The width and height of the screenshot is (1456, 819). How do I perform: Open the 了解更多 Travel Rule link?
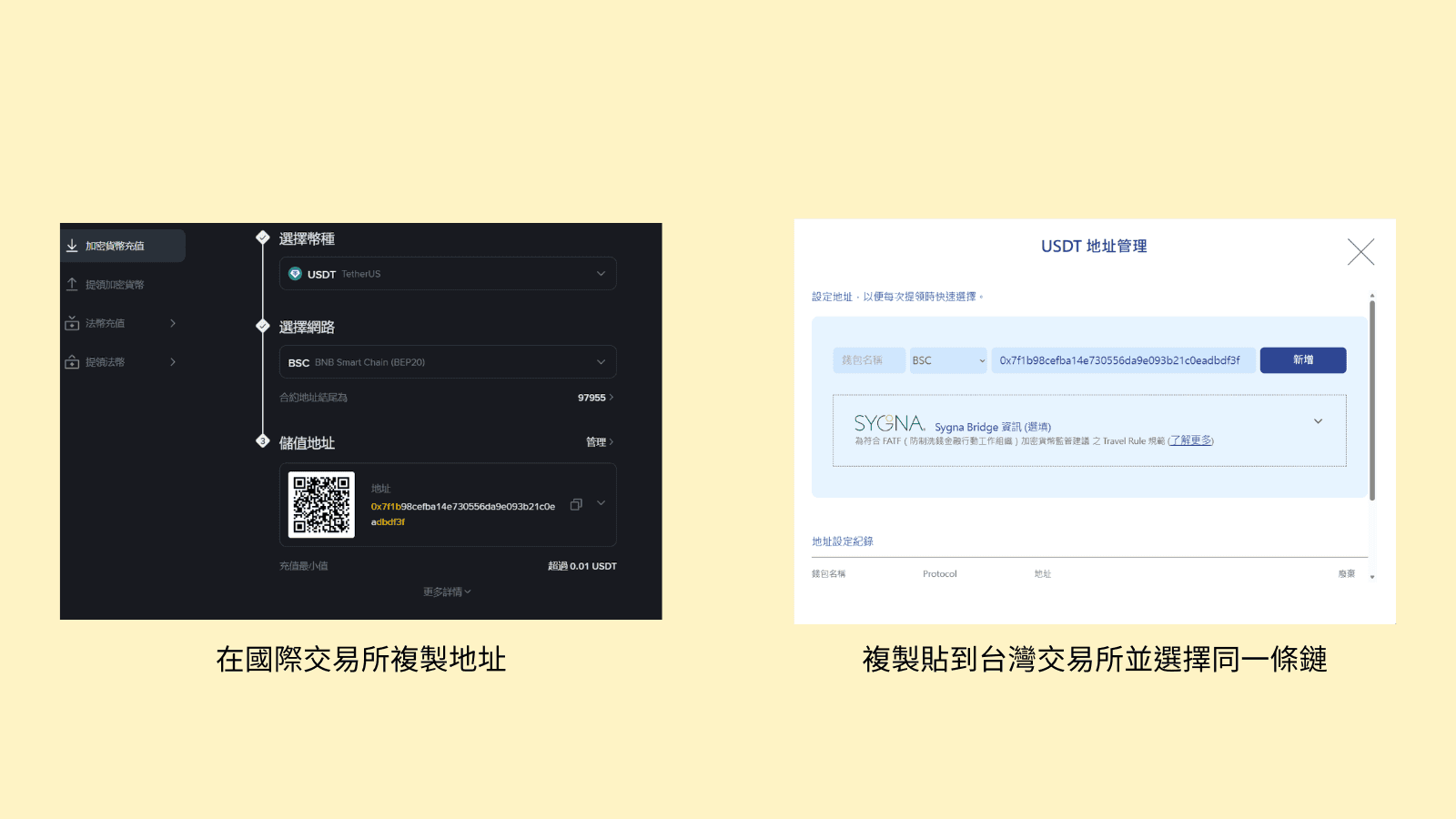(x=1190, y=440)
